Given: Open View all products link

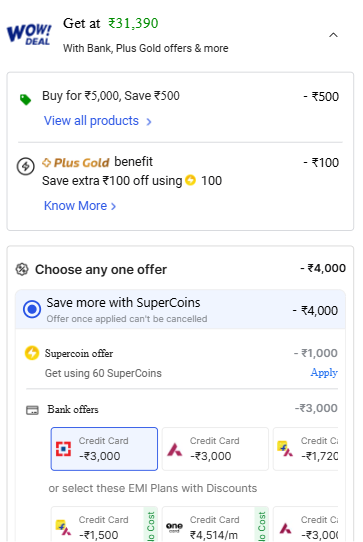Looking at the screenshot, I should [x=91, y=121].
